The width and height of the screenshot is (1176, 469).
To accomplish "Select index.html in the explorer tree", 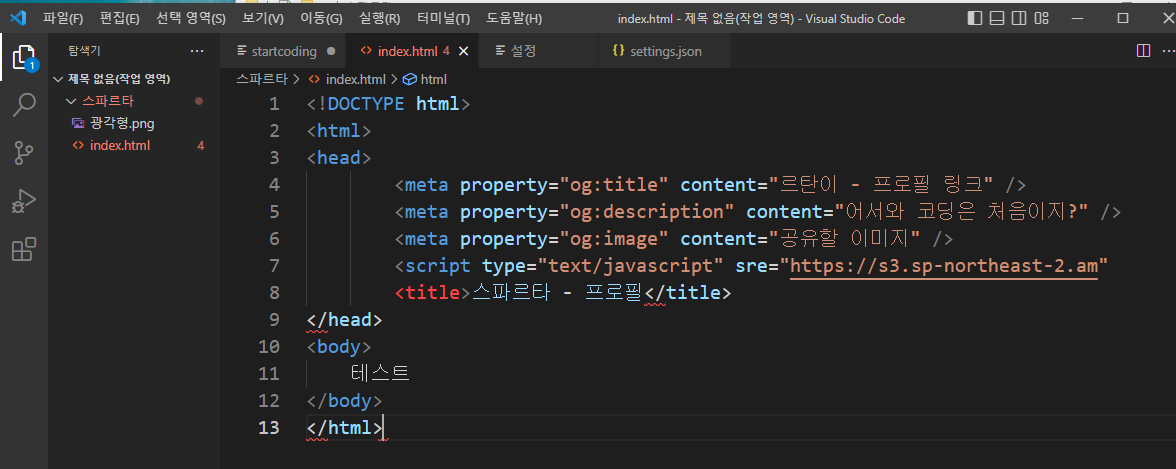I will tap(120, 146).
